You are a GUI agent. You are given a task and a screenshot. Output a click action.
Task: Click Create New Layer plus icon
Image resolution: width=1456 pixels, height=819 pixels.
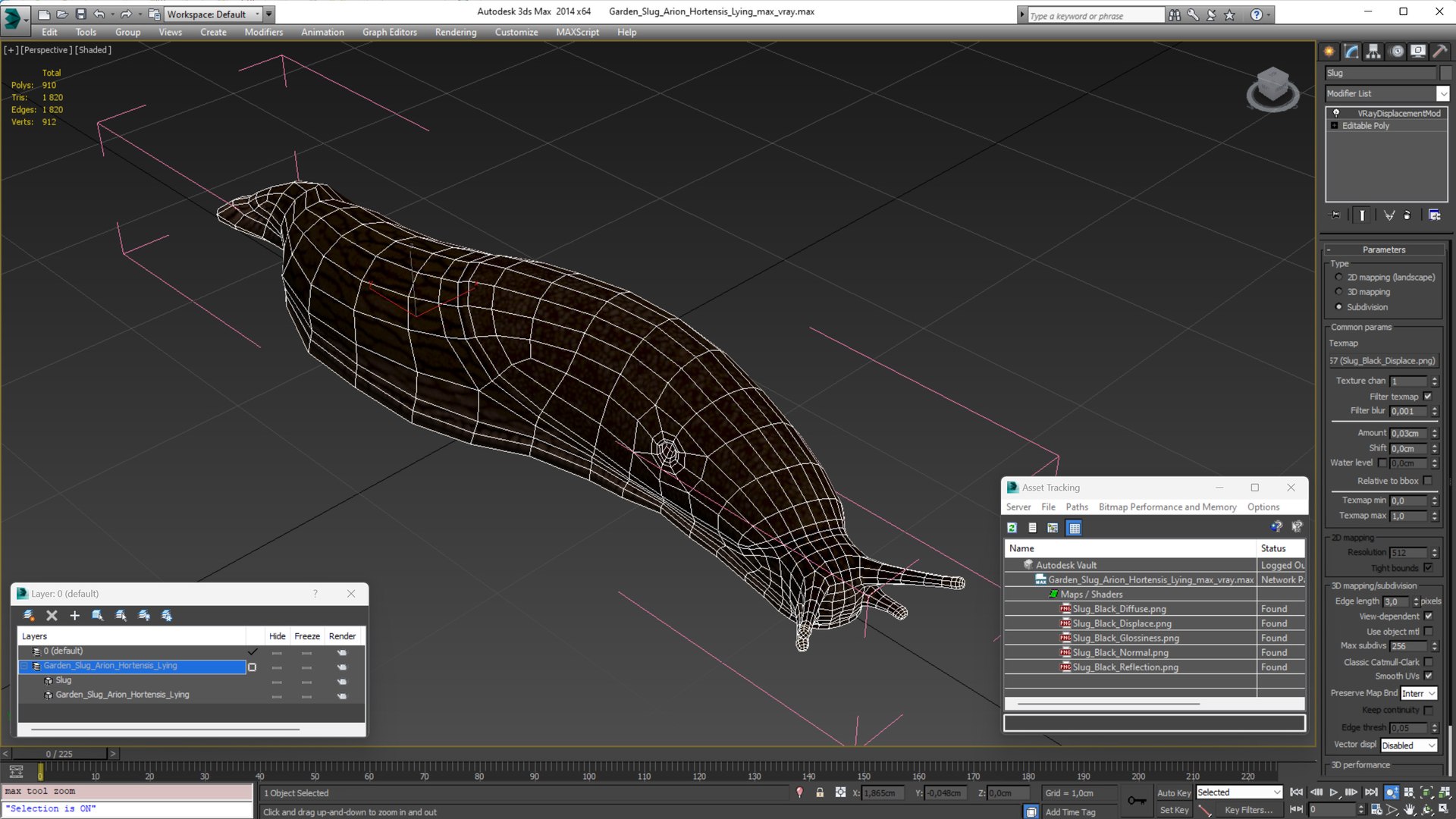tap(74, 616)
